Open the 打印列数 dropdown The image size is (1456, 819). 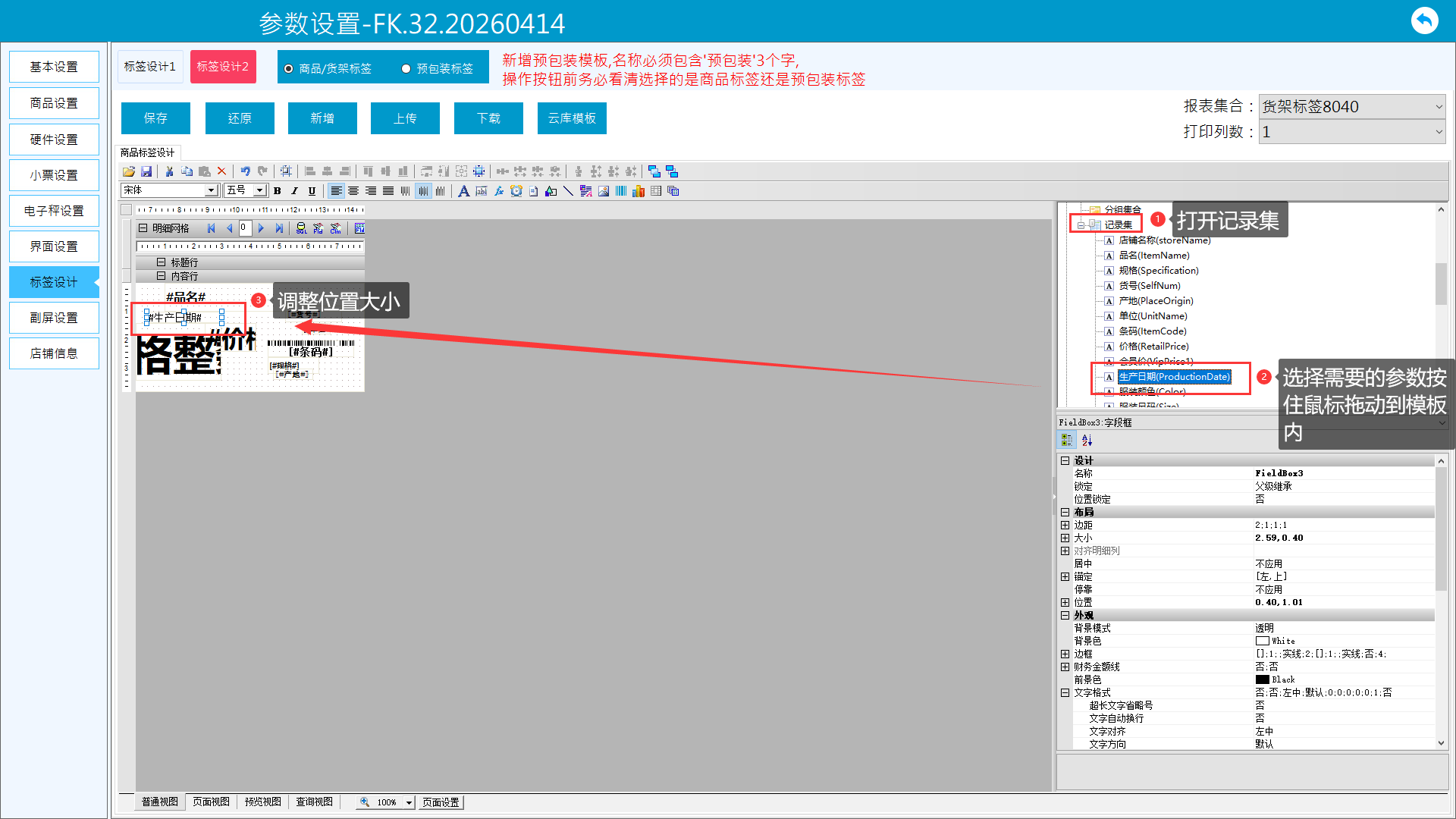(1439, 132)
